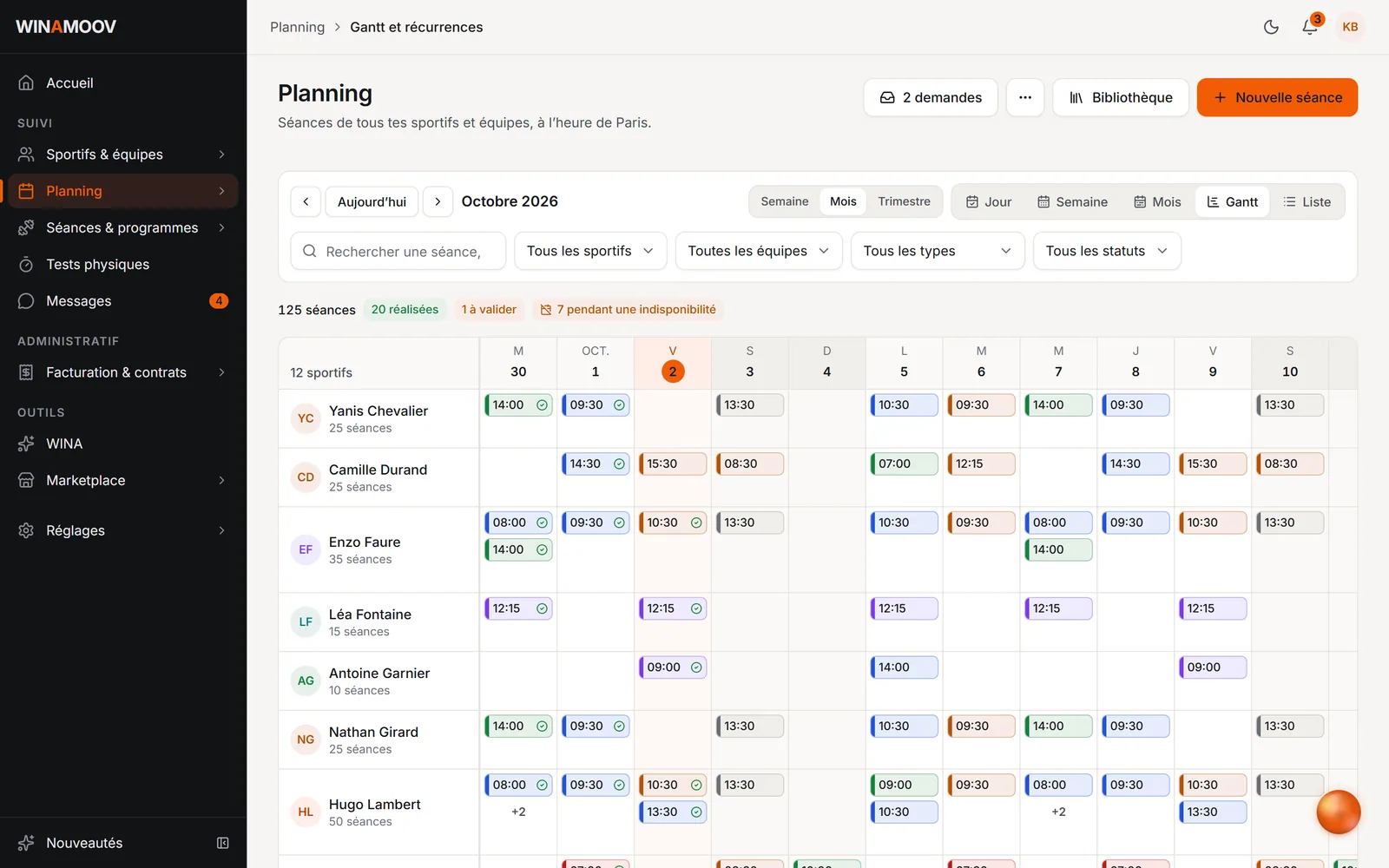Open Bibliothèque button
Viewport: 1389px width, 868px height.
[x=1121, y=97]
